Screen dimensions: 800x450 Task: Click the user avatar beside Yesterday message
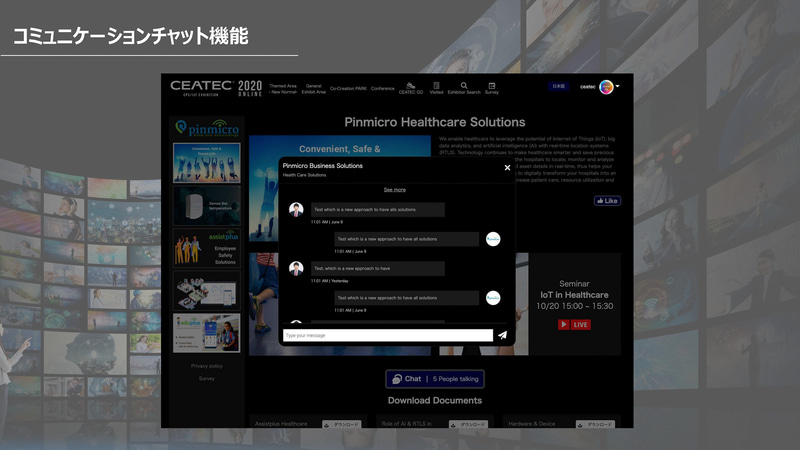click(x=296, y=268)
